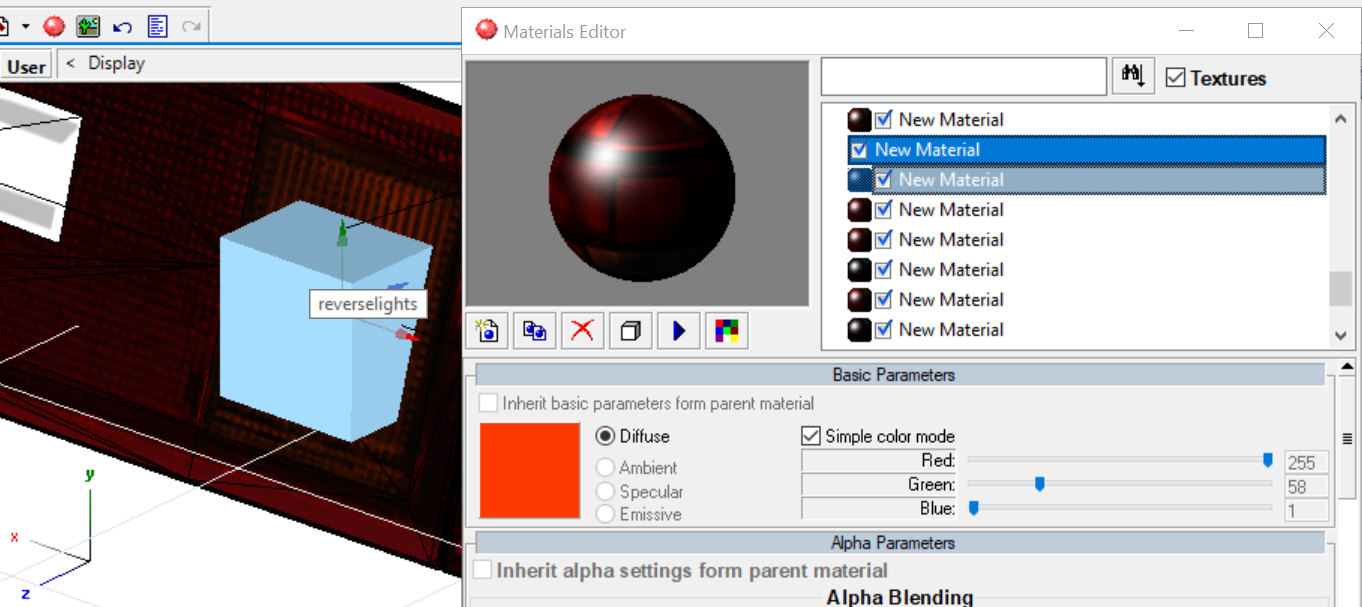
Task: Toggle the Simple color mode checkbox
Action: pos(811,436)
